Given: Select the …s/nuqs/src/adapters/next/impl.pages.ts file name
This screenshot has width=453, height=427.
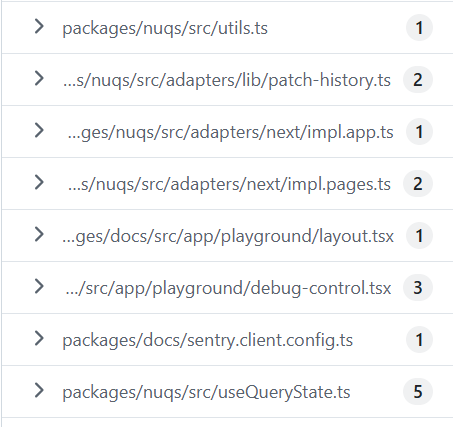Looking at the screenshot, I should click(x=229, y=184).
